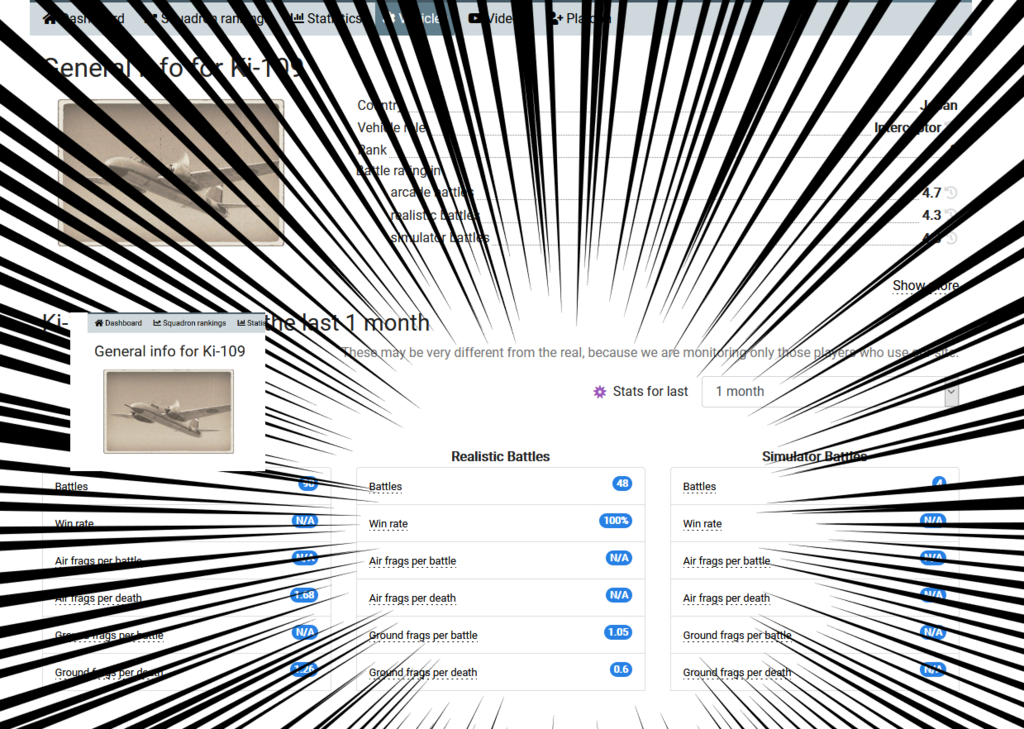Click the '100%' win rate badge
Screen dimensions: 1024x729
pyautogui.click(x=616, y=521)
